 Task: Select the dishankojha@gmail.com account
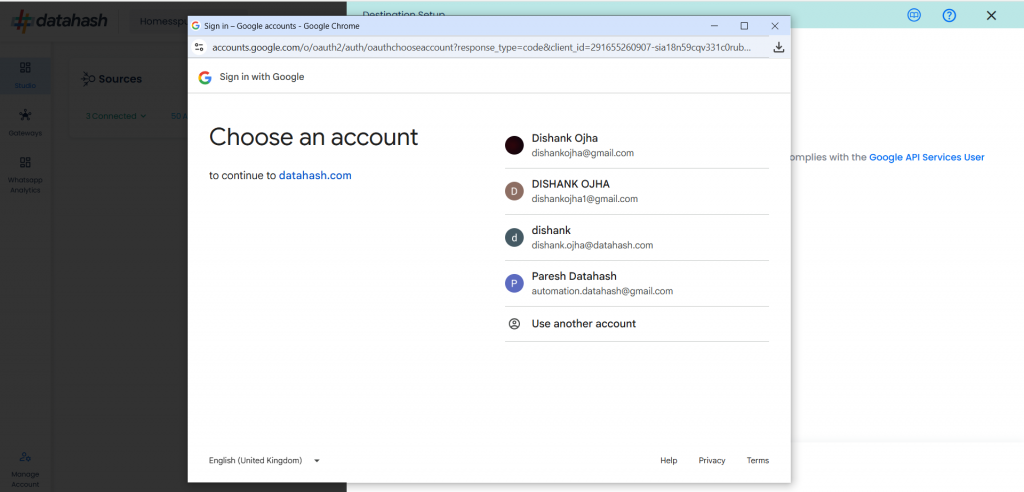click(637, 145)
